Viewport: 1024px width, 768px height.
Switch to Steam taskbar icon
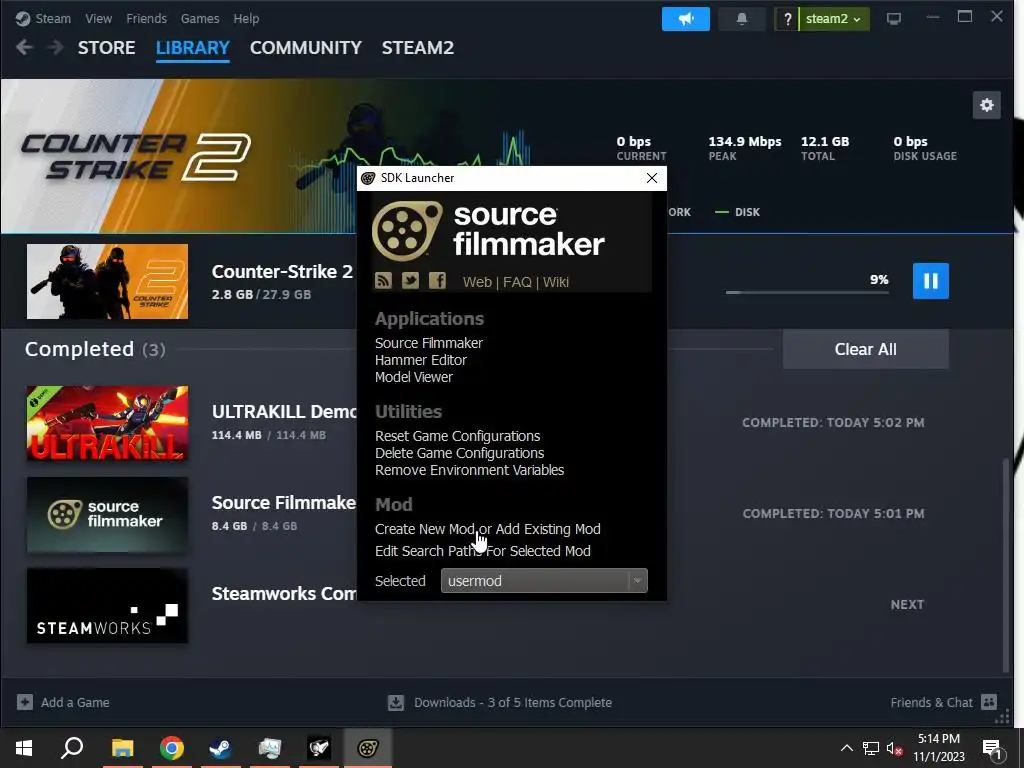[221, 748]
